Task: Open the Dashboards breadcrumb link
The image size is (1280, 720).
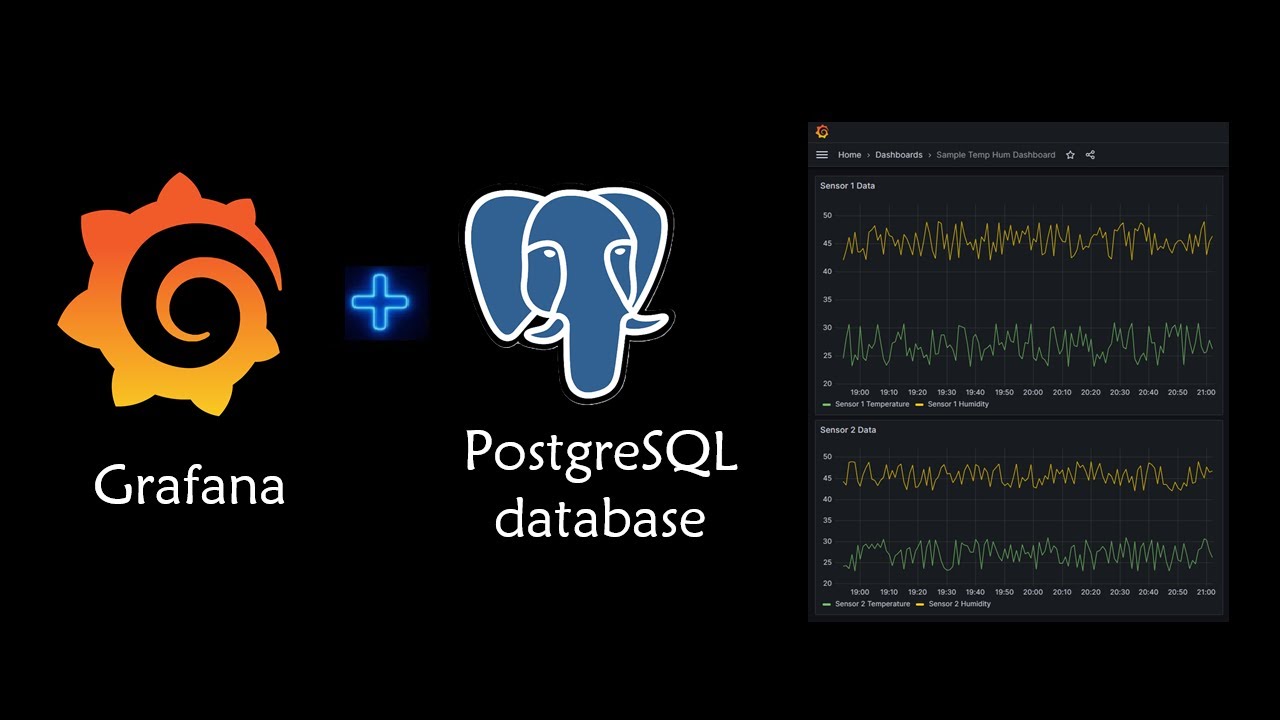Action: [899, 155]
